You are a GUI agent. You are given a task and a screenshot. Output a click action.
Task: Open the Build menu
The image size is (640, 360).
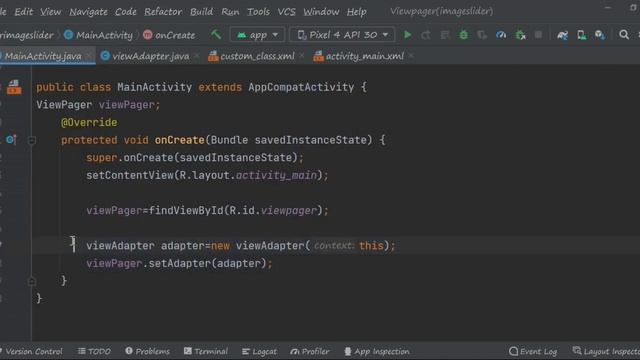[x=201, y=12]
